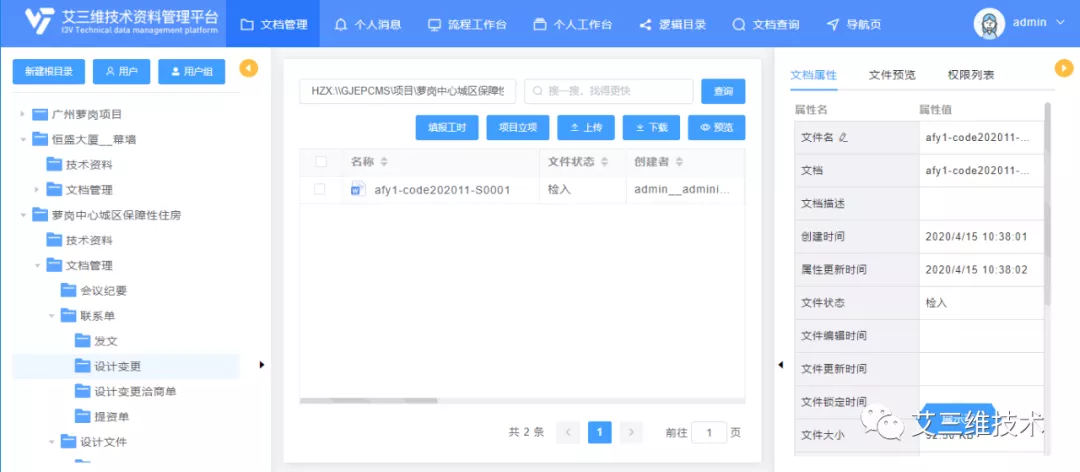Click the folder icon of 提资单

pyautogui.click(x=83, y=417)
